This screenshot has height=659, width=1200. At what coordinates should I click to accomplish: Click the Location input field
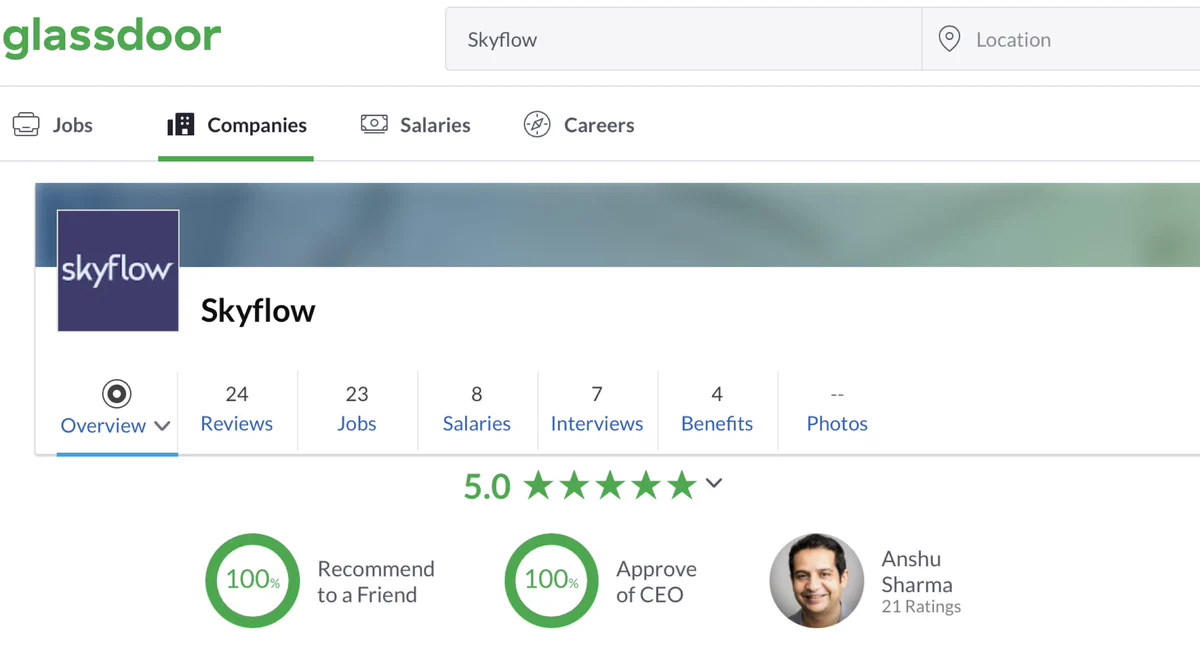point(1061,39)
